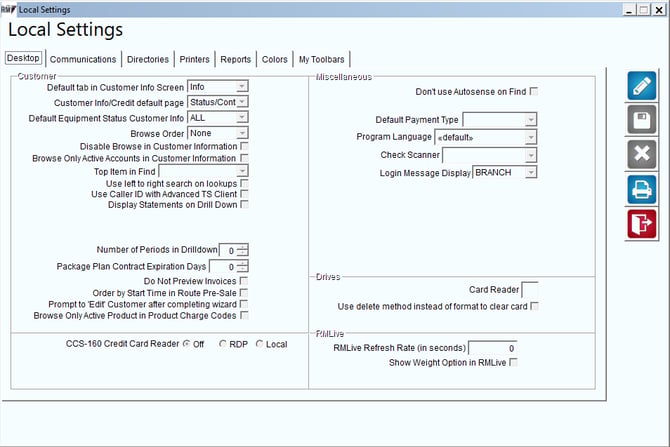Expand Default tab in Customer Info Screen dropdown
The width and height of the screenshot is (670, 447).
tap(242, 87)
